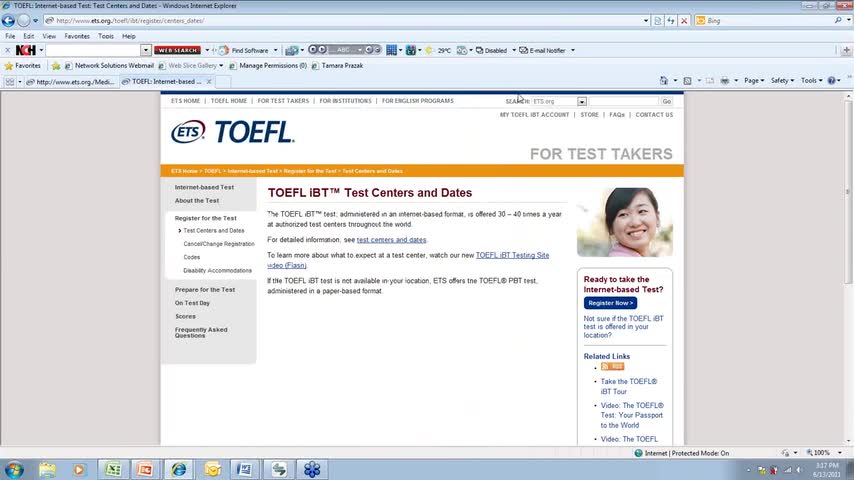This screenshot has width=854, height=480.
Task: Open the File menu
Action: tap(10, 36)
